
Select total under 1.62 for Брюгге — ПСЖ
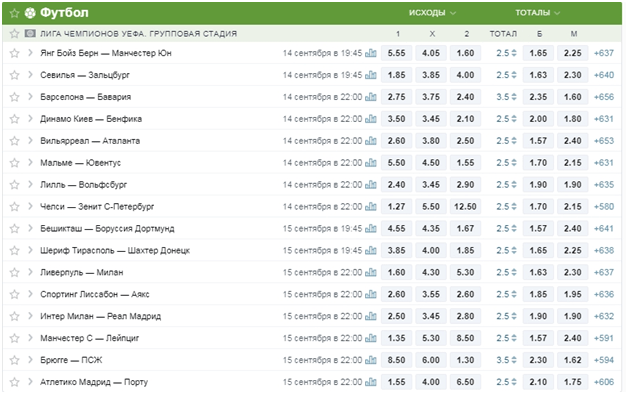point(573,360)
